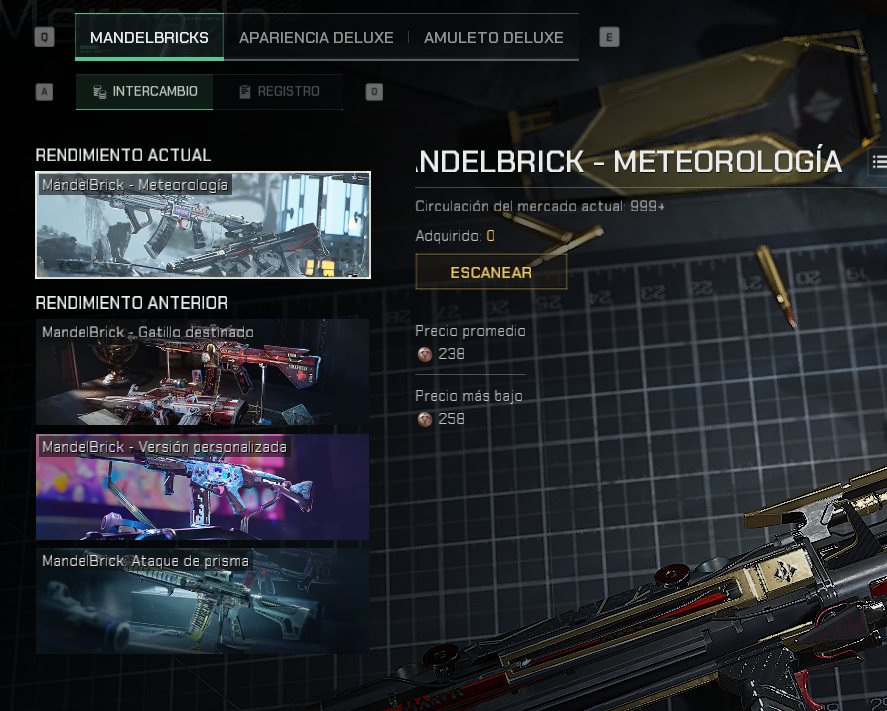Image resolution: width=887 pixels, height=711 pixels.
Task: Open the list icon beside Meteorología title
Action: pos(879,162)
